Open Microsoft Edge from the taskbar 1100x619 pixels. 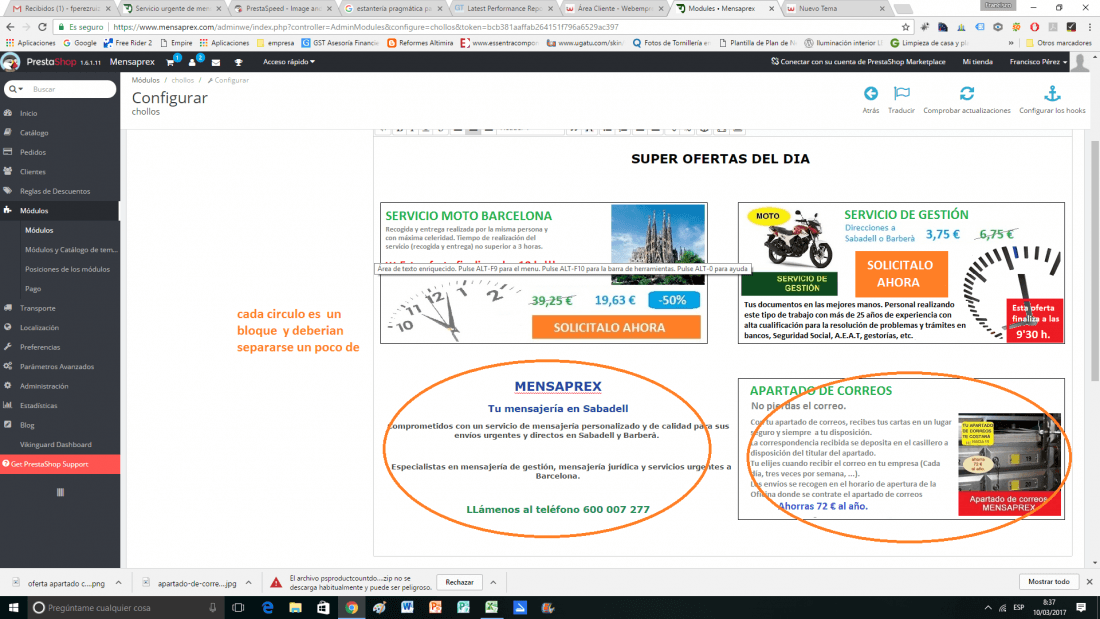click(267, 607)
